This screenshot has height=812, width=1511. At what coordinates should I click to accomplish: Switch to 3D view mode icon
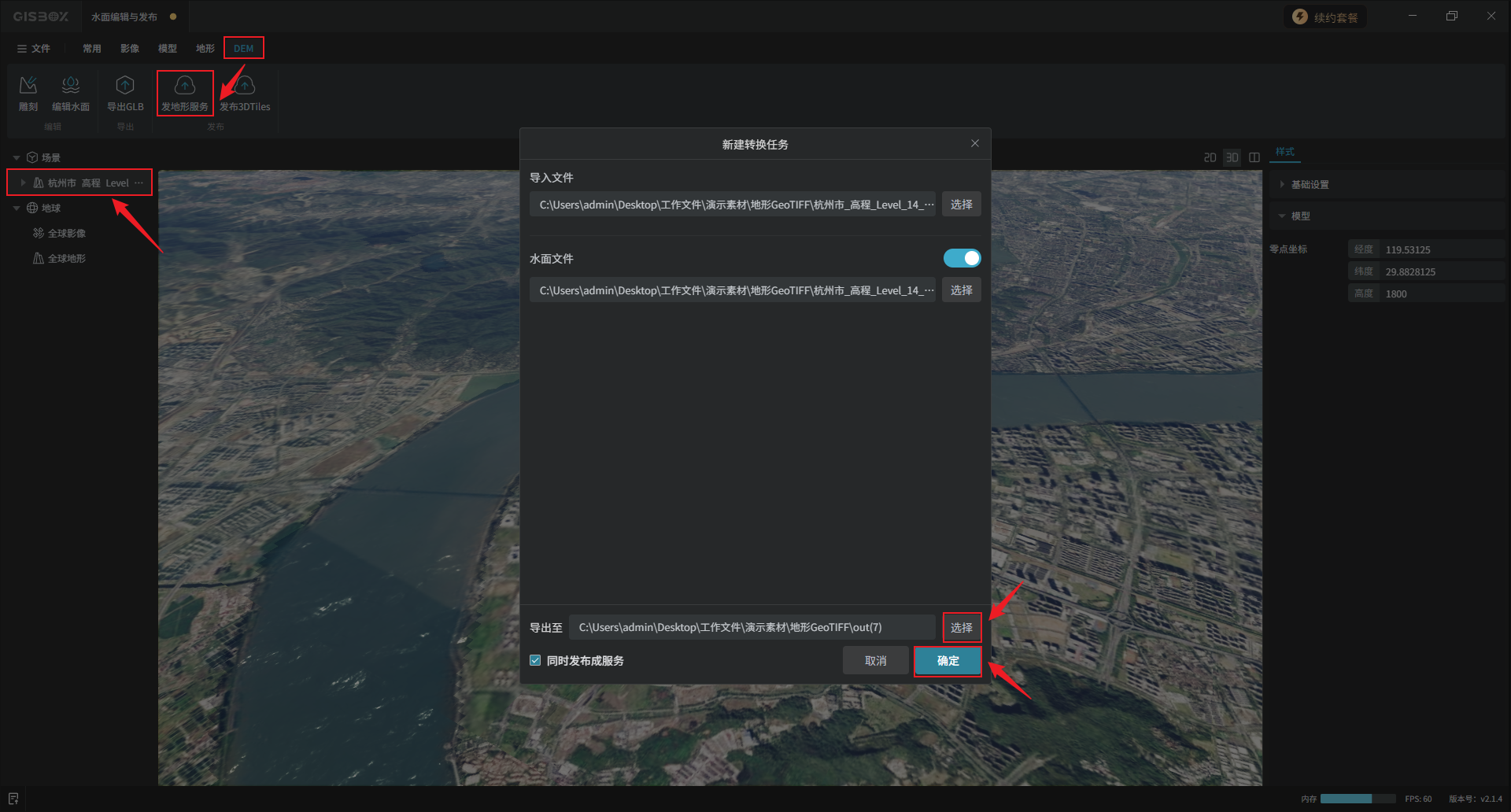[1232, 157]
